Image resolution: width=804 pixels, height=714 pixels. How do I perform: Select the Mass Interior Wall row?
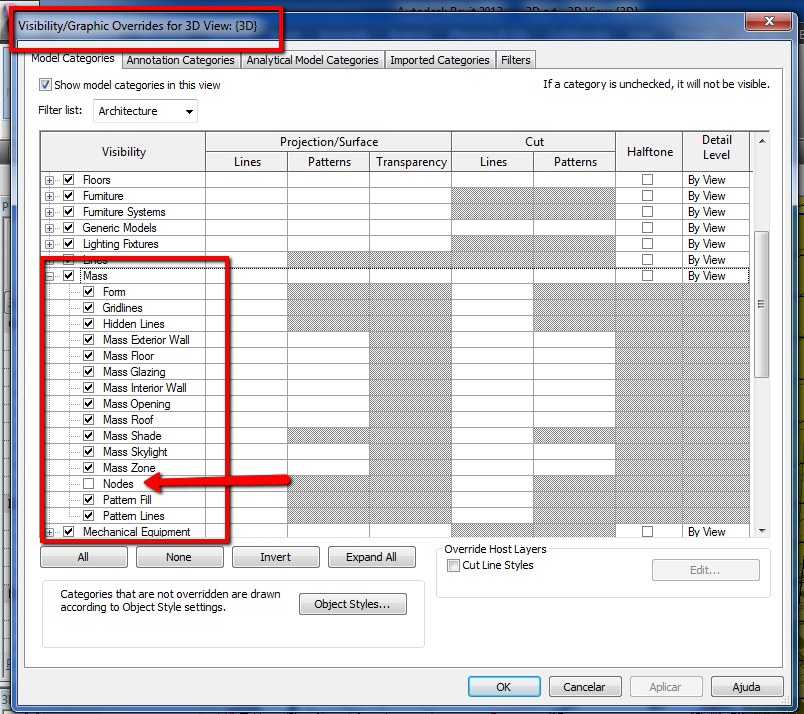pyautogui.click(x=145, y=388)
